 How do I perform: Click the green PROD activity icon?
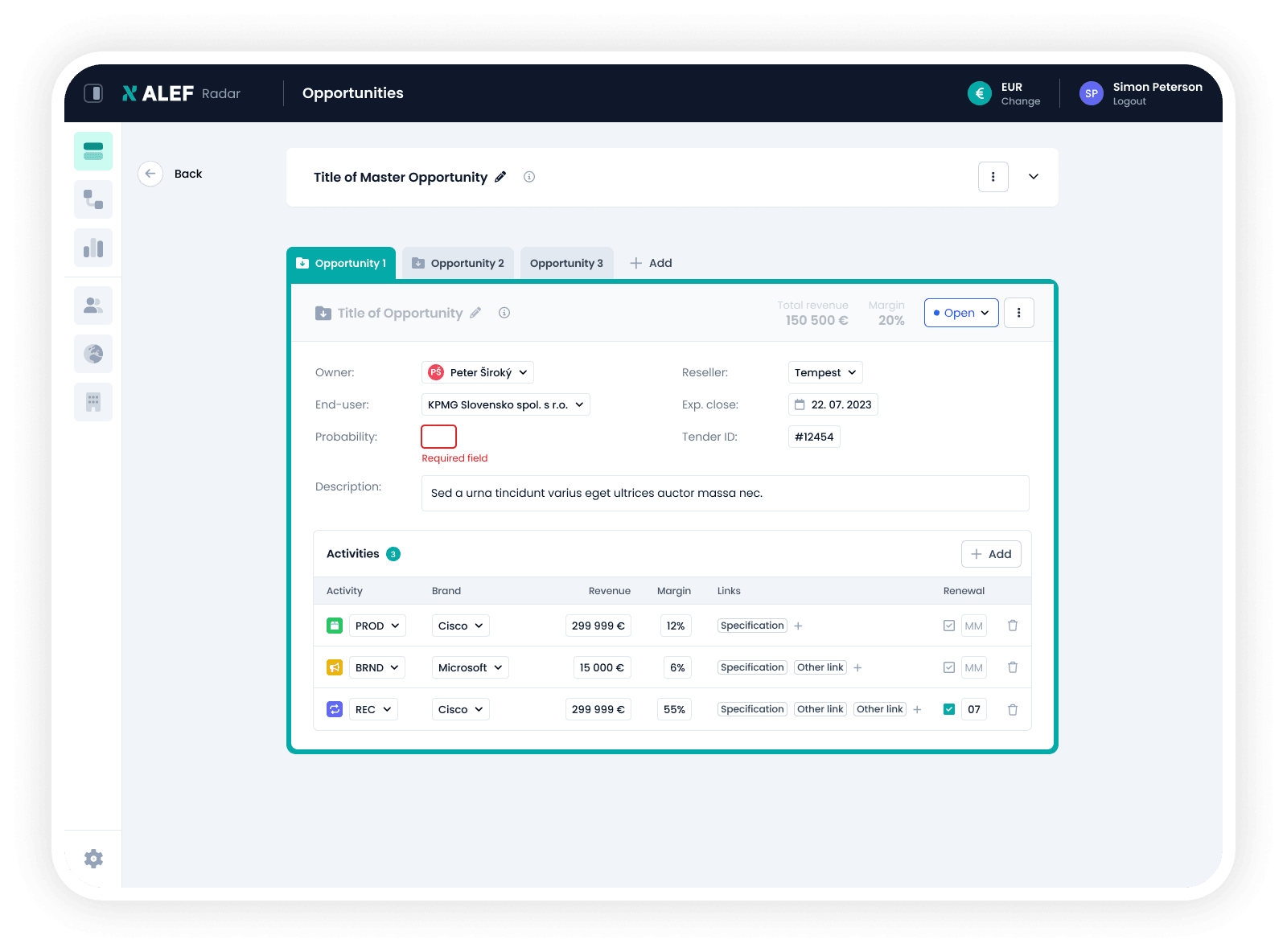335,626
